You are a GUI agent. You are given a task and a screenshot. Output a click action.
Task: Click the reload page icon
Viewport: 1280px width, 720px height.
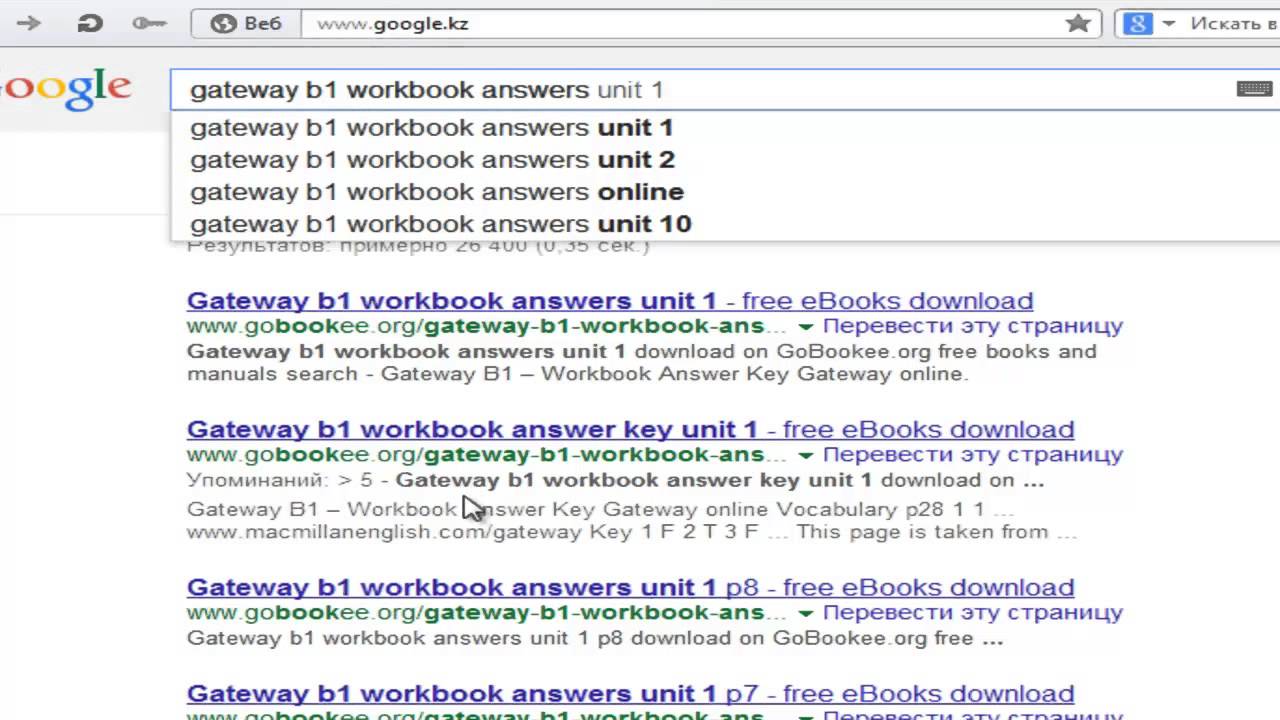[90, 23]
